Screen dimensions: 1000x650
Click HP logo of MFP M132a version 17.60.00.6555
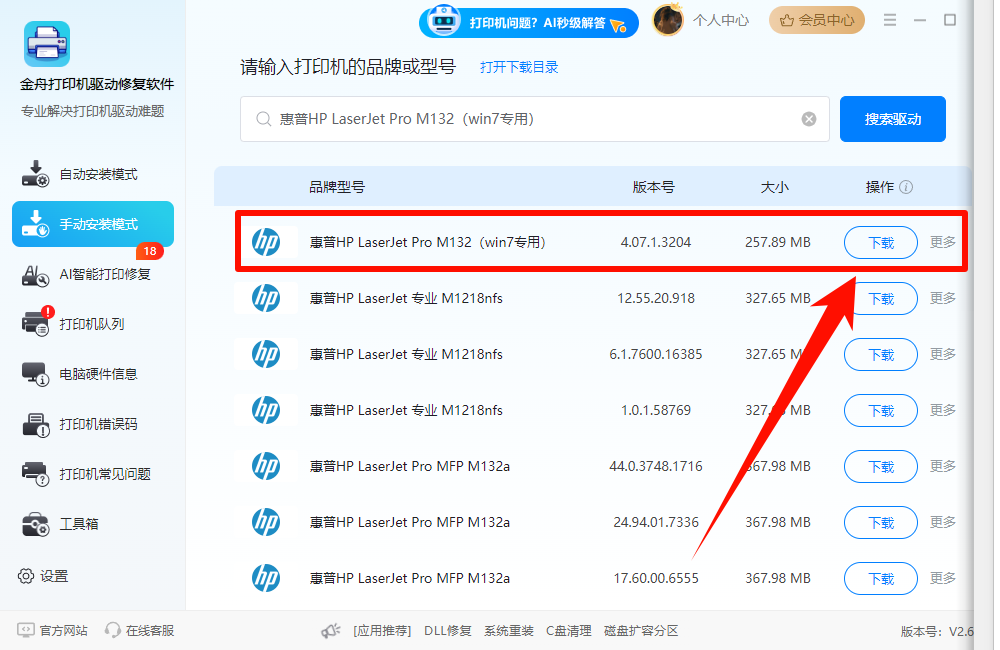[x=266, y=579]
